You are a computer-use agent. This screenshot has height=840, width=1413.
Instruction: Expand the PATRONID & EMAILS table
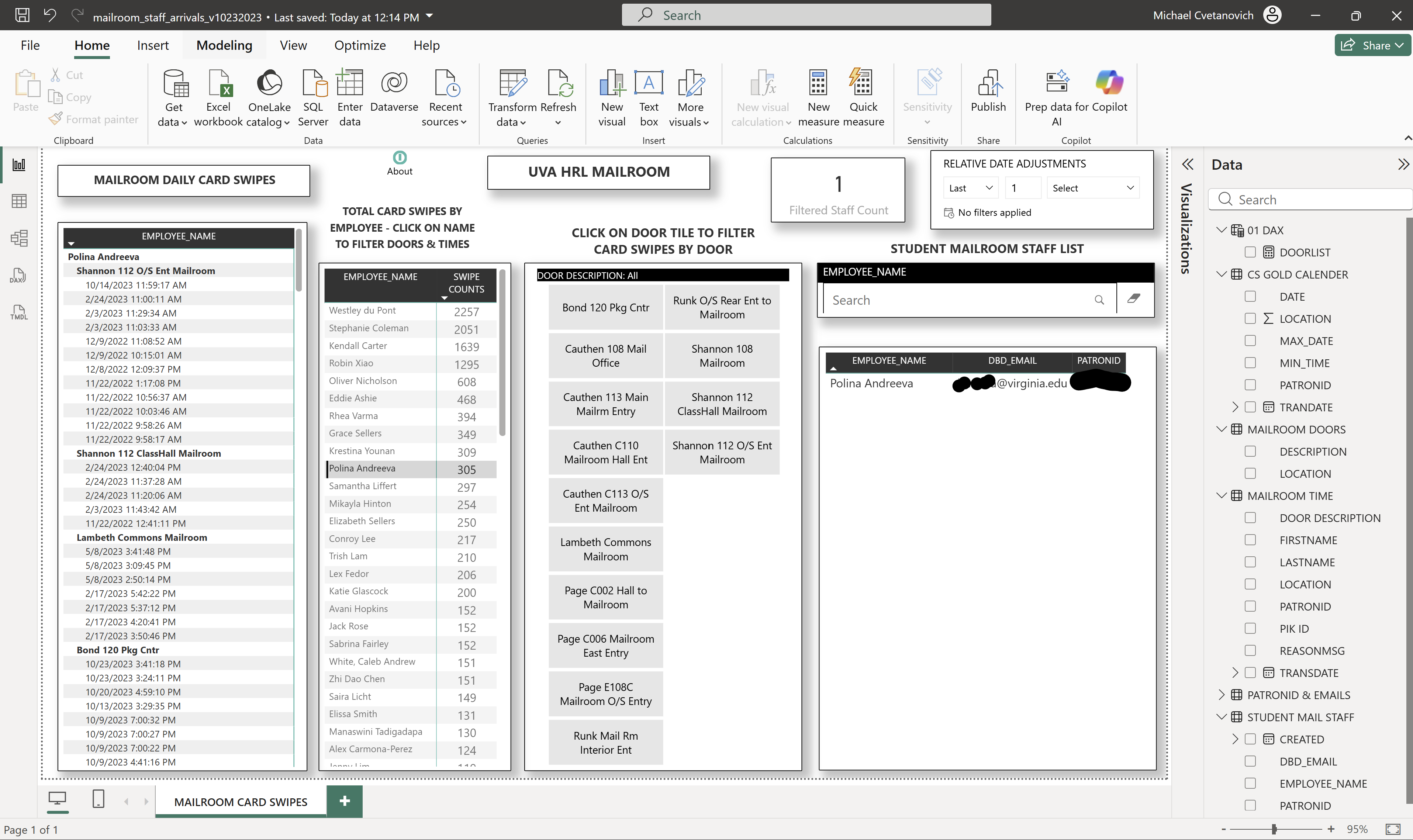tap(1222, 695)
